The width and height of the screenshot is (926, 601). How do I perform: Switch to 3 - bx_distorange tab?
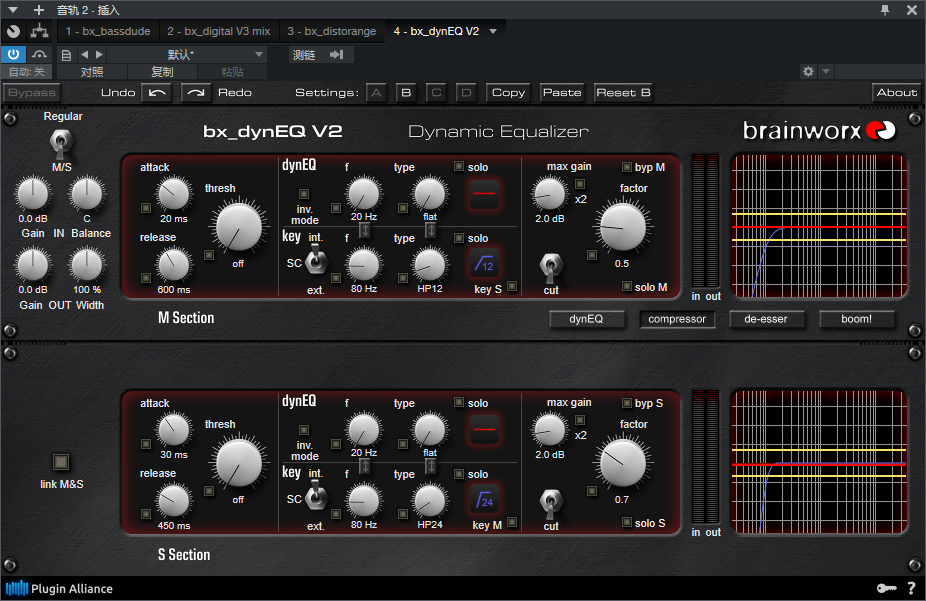click(331, 31)
